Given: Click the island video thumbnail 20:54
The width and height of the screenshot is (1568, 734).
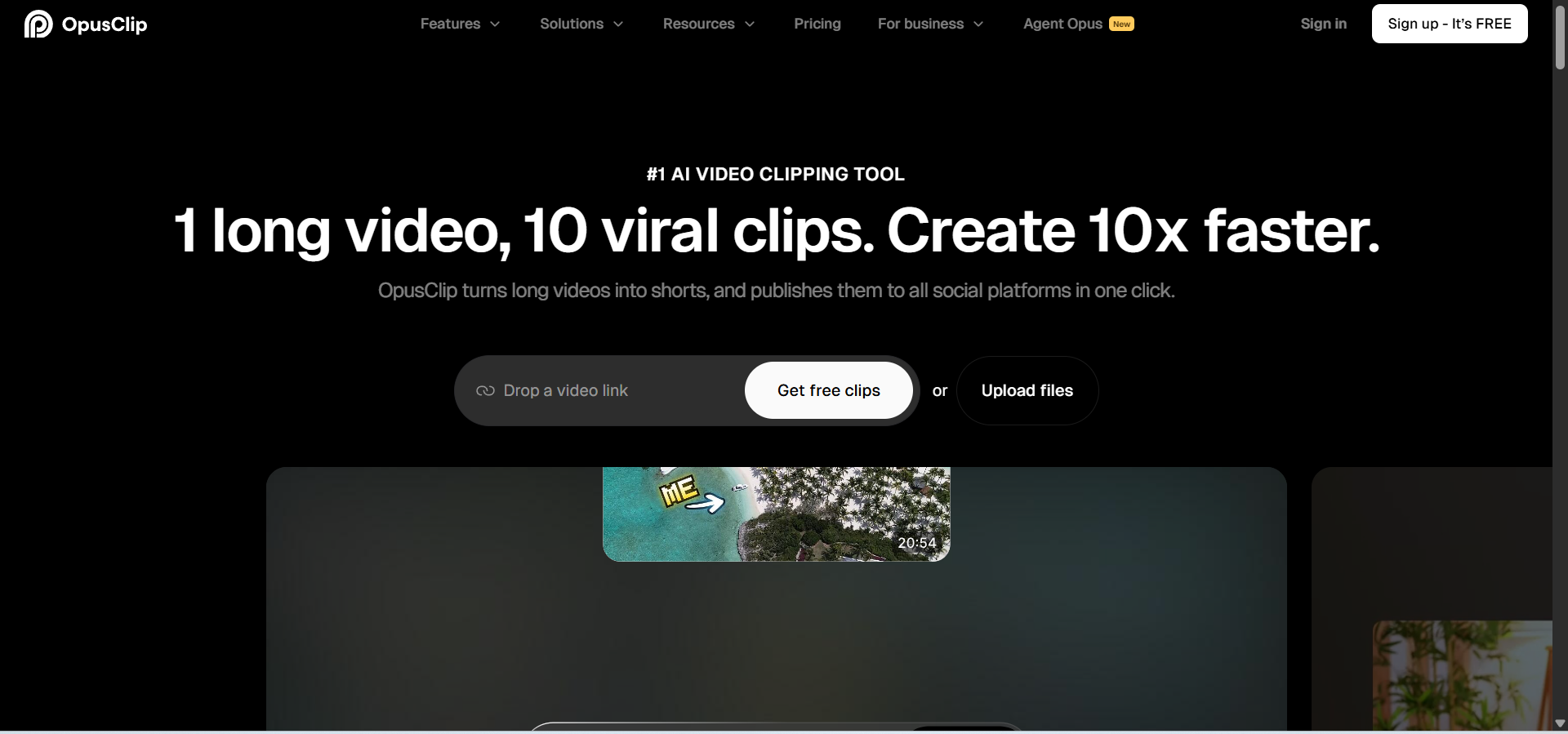Looking at the screenshot, I should pos(777,514).
